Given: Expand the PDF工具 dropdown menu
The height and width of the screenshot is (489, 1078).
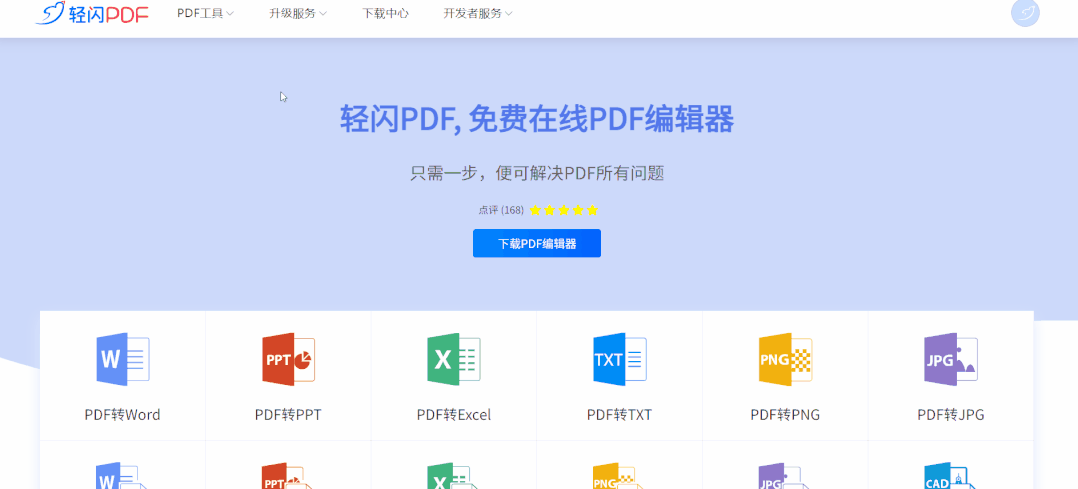Looking at the screenshot, I should click(x=206, y=13).
